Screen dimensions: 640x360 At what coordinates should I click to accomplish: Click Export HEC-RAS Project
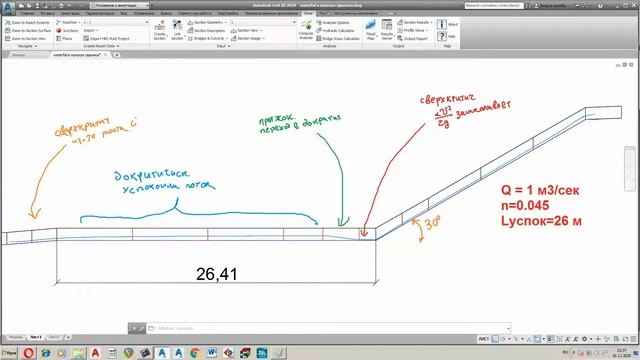pyautogui.click(x=107, y=38)
